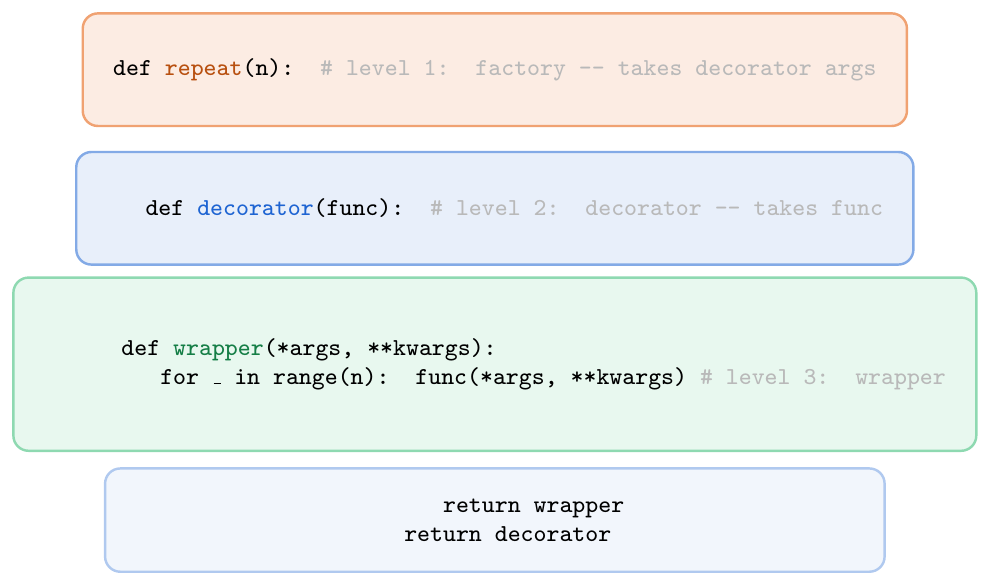Click the blue "decorator" name after def
990x586 pixels.
pos(255,208)
